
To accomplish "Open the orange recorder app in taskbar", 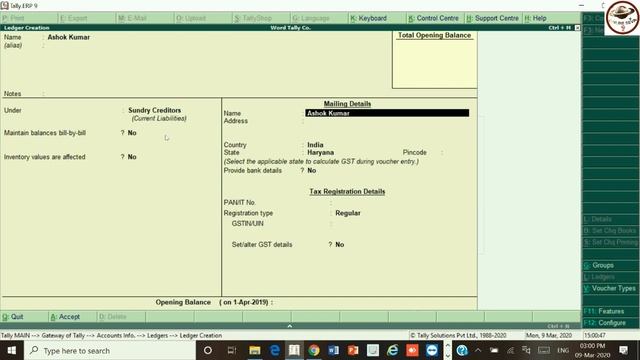I will (x=412, y=350).
